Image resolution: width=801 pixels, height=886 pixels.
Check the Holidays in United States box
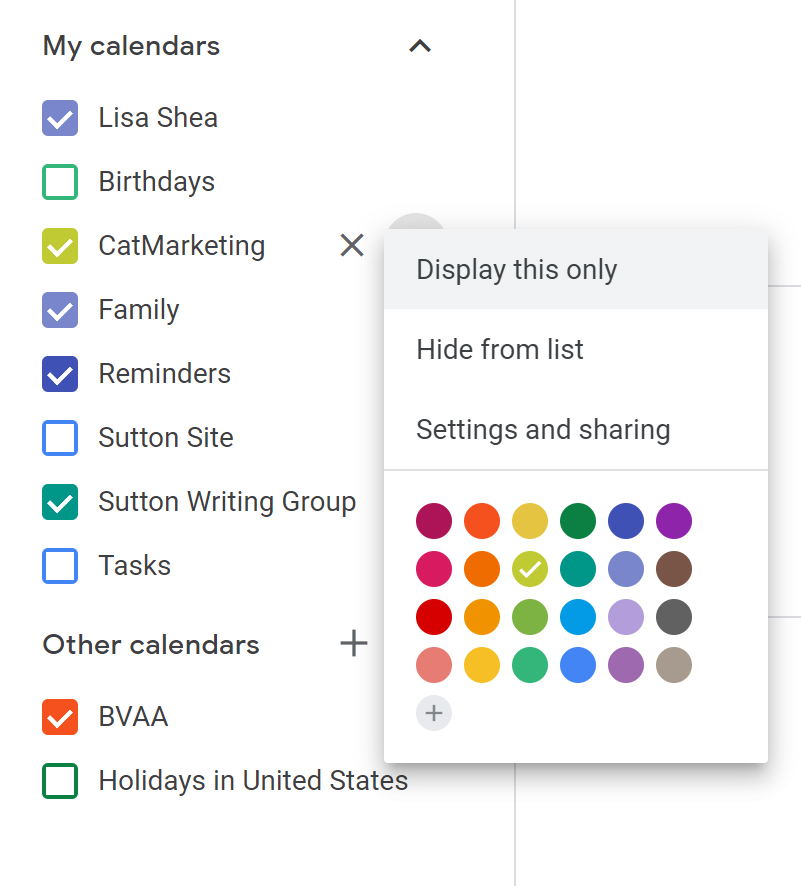point(60,781)
